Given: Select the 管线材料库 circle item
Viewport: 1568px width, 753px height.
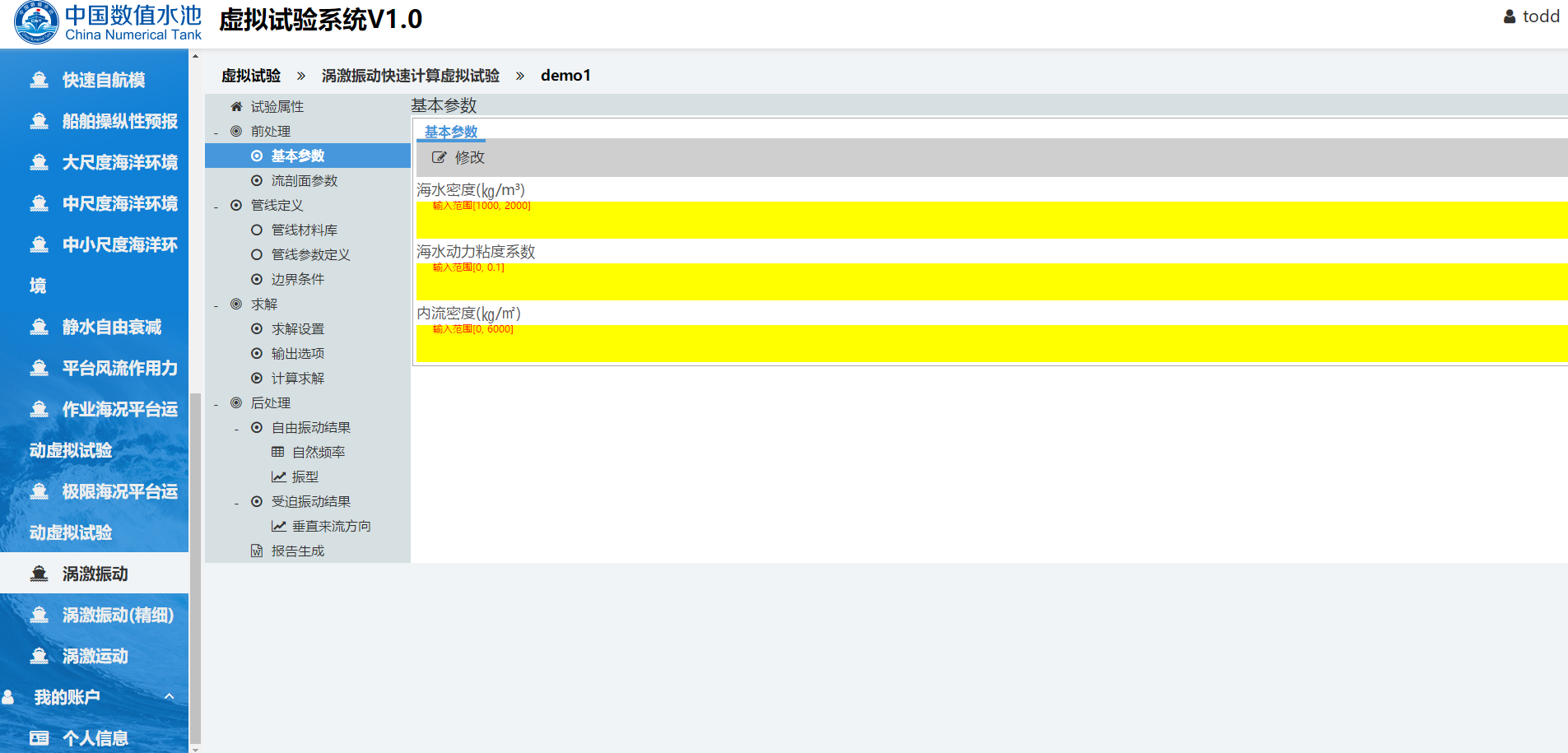Looking at the screenshot, I should [257, 230].
